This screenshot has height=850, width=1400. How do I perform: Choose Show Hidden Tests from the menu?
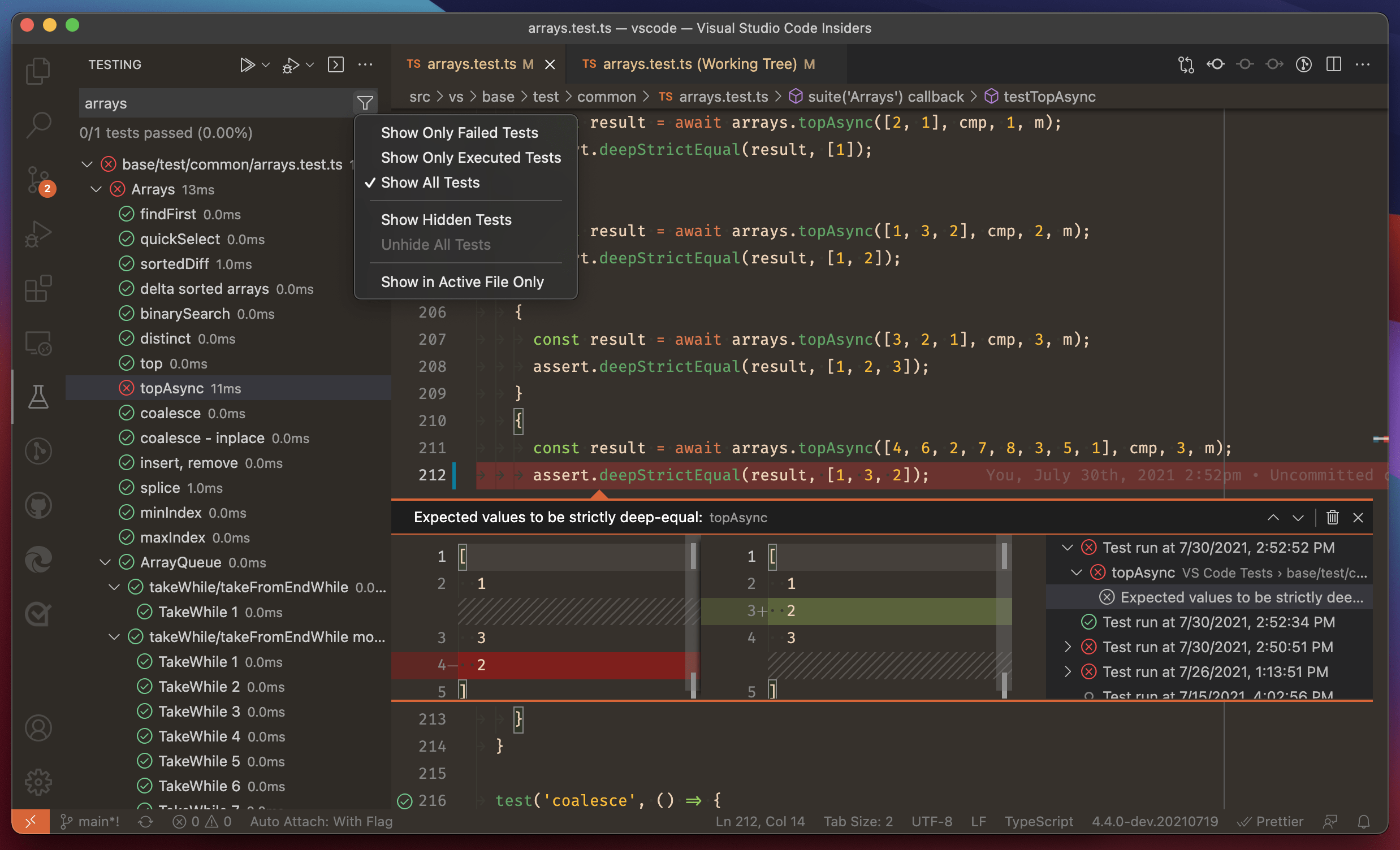pyautogui.click(x=446, y=219)
